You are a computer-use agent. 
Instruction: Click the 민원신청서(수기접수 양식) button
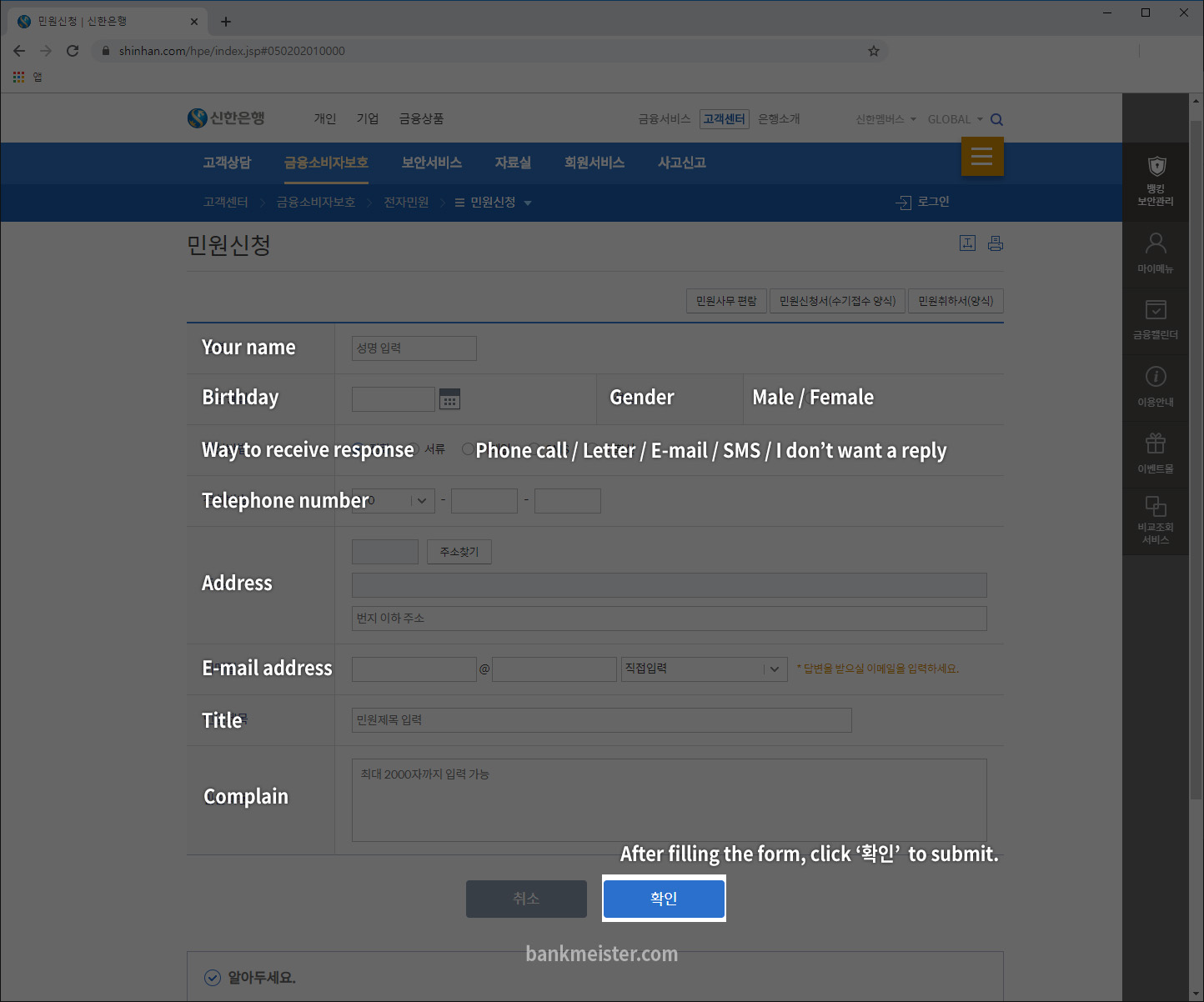click(837, 301)
